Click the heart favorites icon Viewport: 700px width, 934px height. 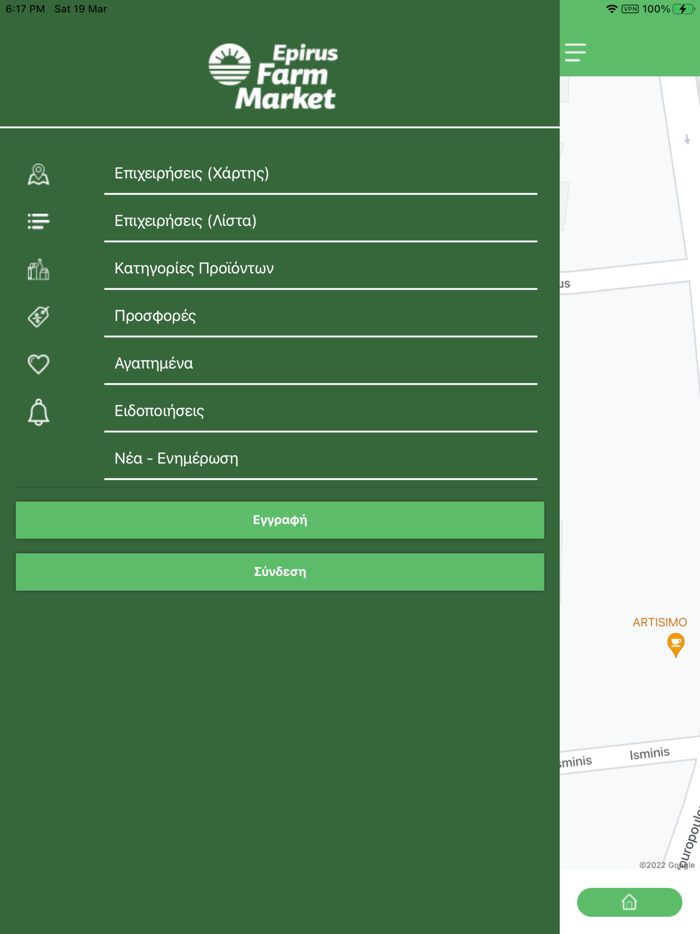[39, 364]
